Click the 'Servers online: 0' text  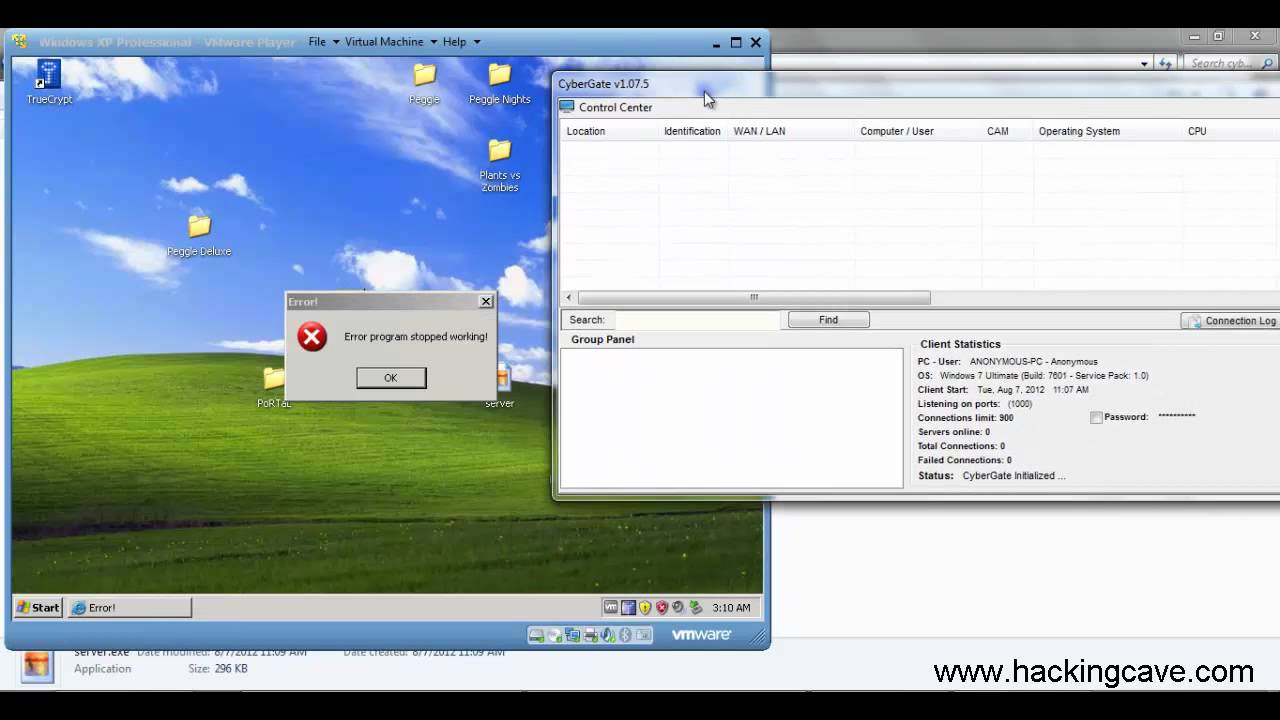954,432
